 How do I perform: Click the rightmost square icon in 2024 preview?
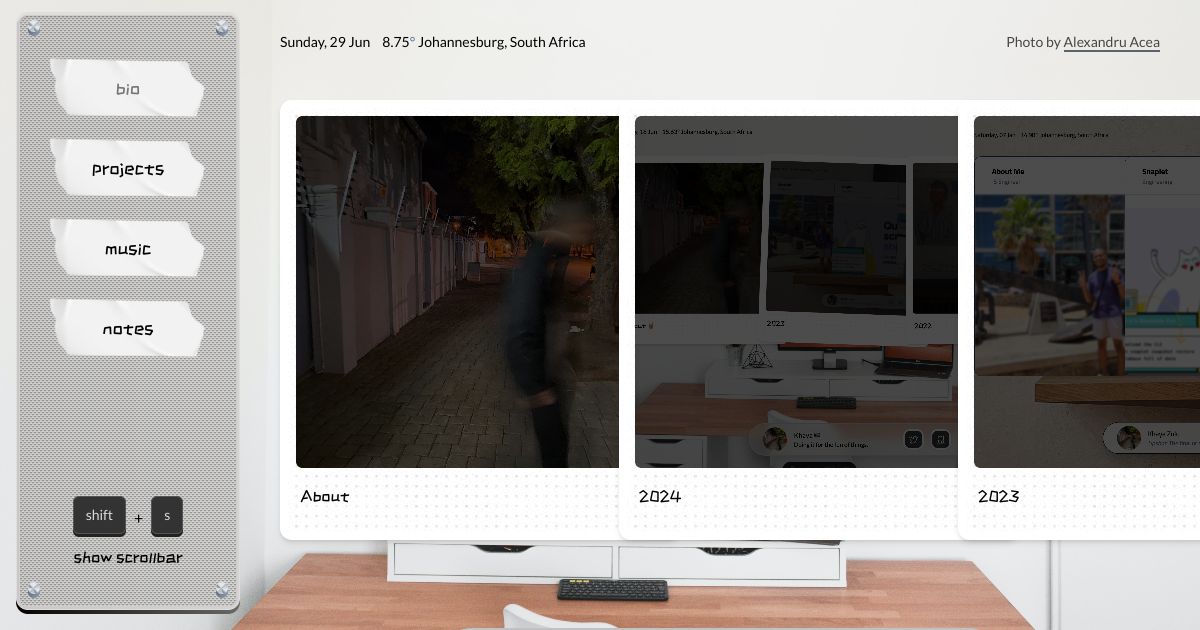pyautogui.click(x=940, y=439)
